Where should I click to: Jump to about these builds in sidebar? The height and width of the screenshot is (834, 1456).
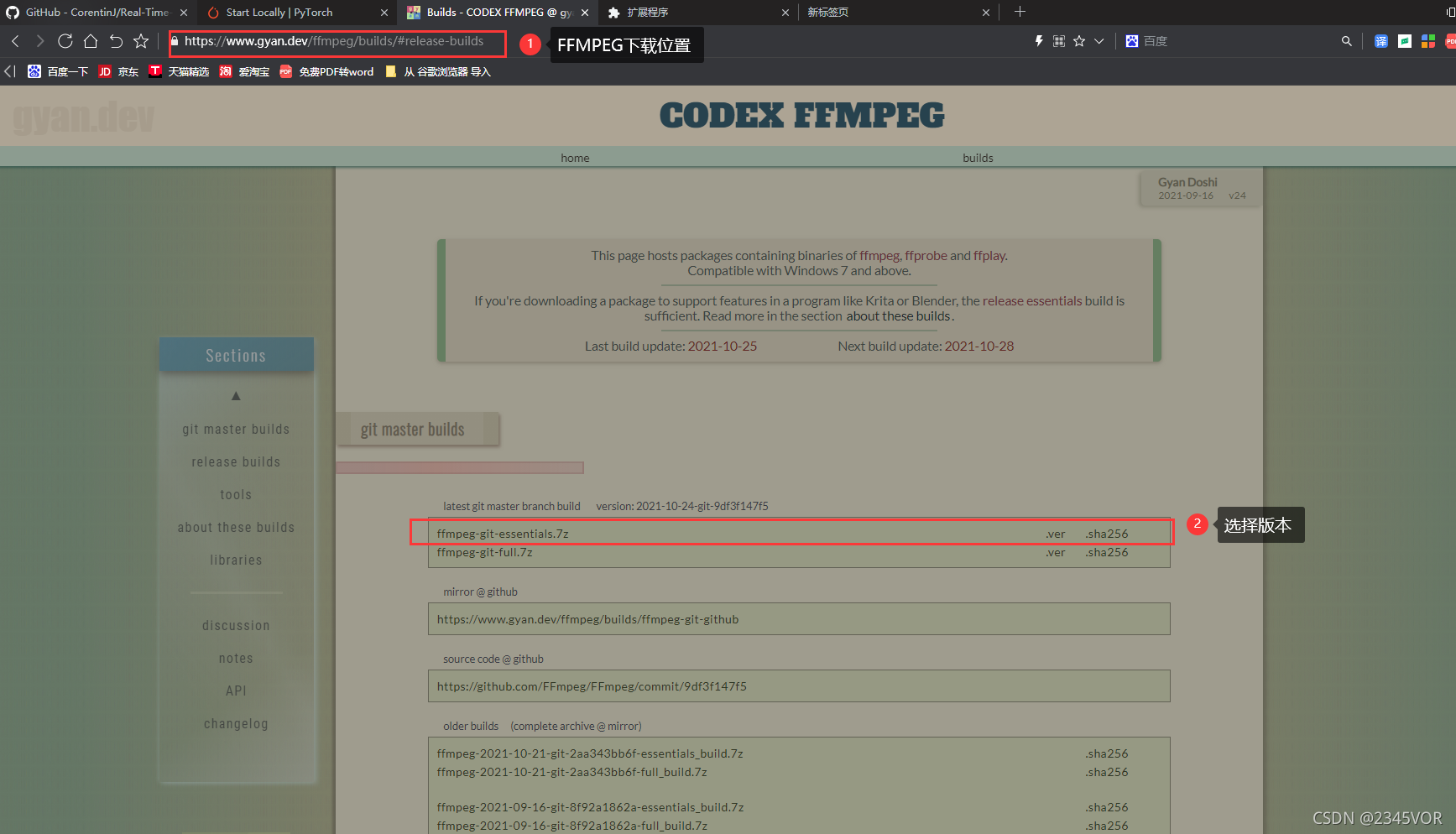point(236,528)
